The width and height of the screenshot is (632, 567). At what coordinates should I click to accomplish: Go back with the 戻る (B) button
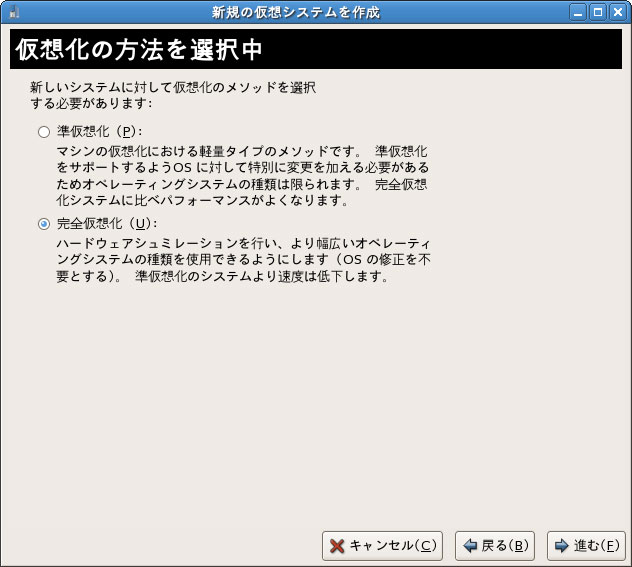(x=495, y=545)
